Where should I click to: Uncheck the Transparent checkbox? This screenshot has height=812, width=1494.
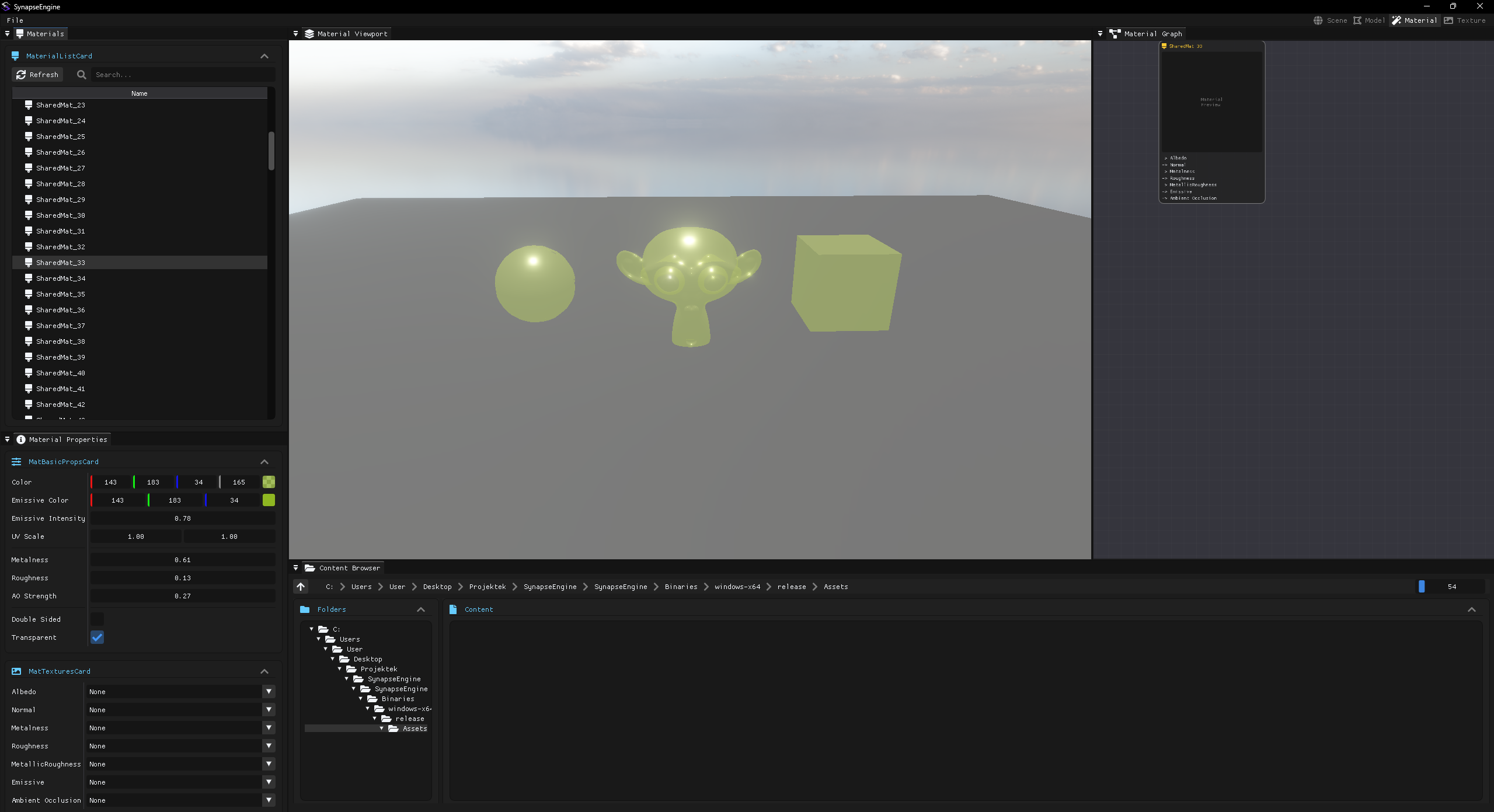97,637
